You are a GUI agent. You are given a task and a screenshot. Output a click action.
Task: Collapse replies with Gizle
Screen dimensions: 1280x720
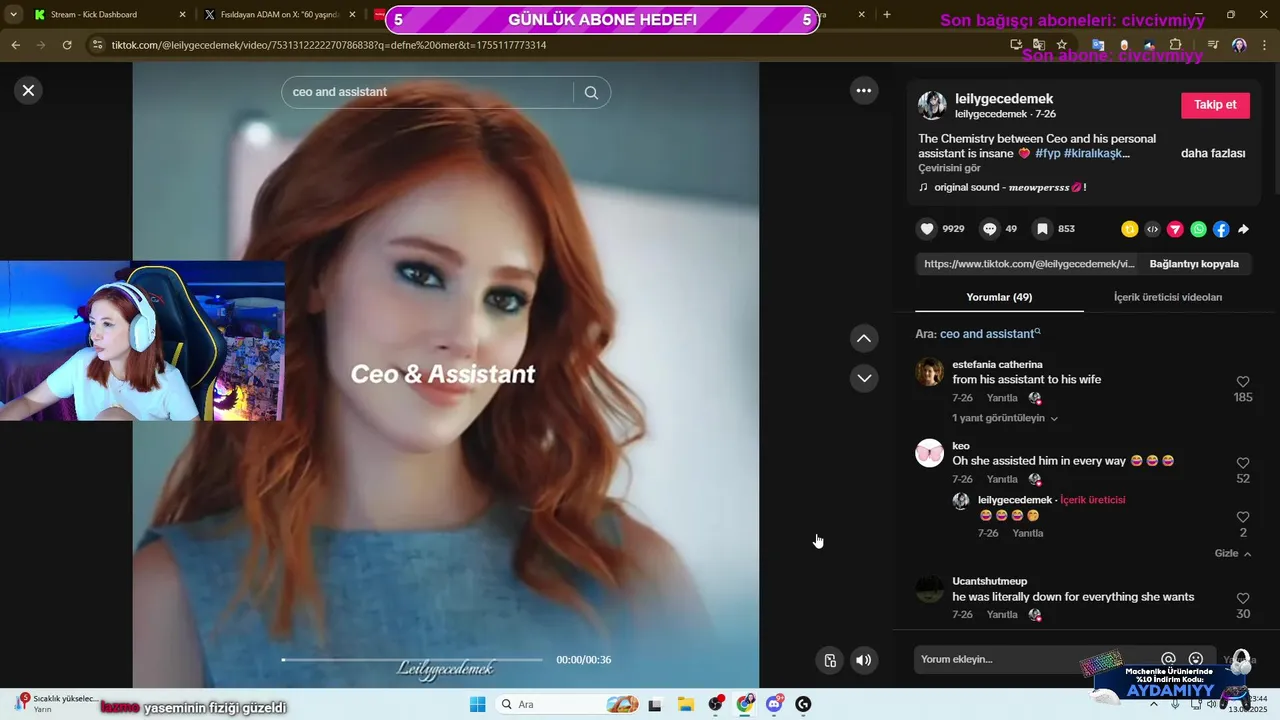click(1233, 553)
